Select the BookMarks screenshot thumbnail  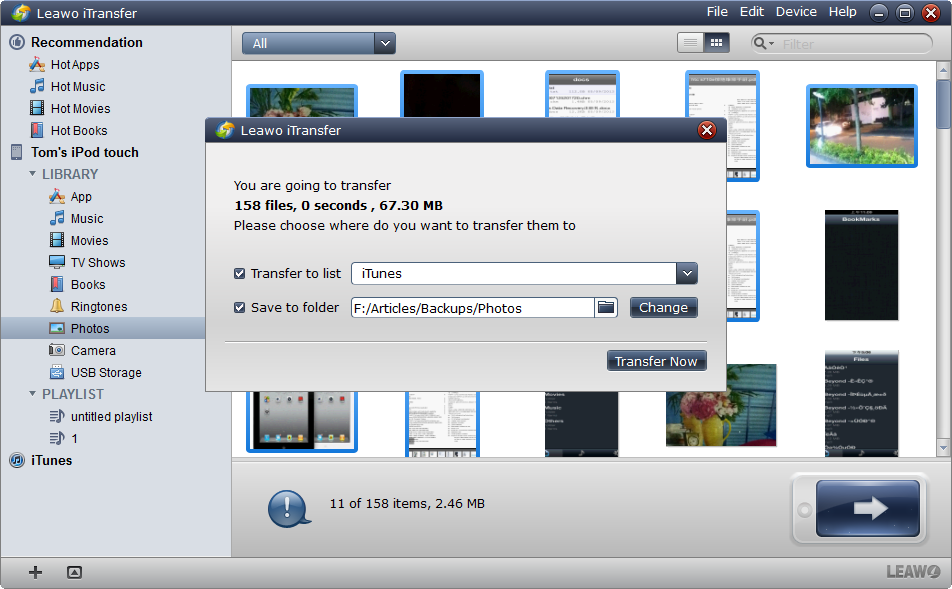point(861,265)
